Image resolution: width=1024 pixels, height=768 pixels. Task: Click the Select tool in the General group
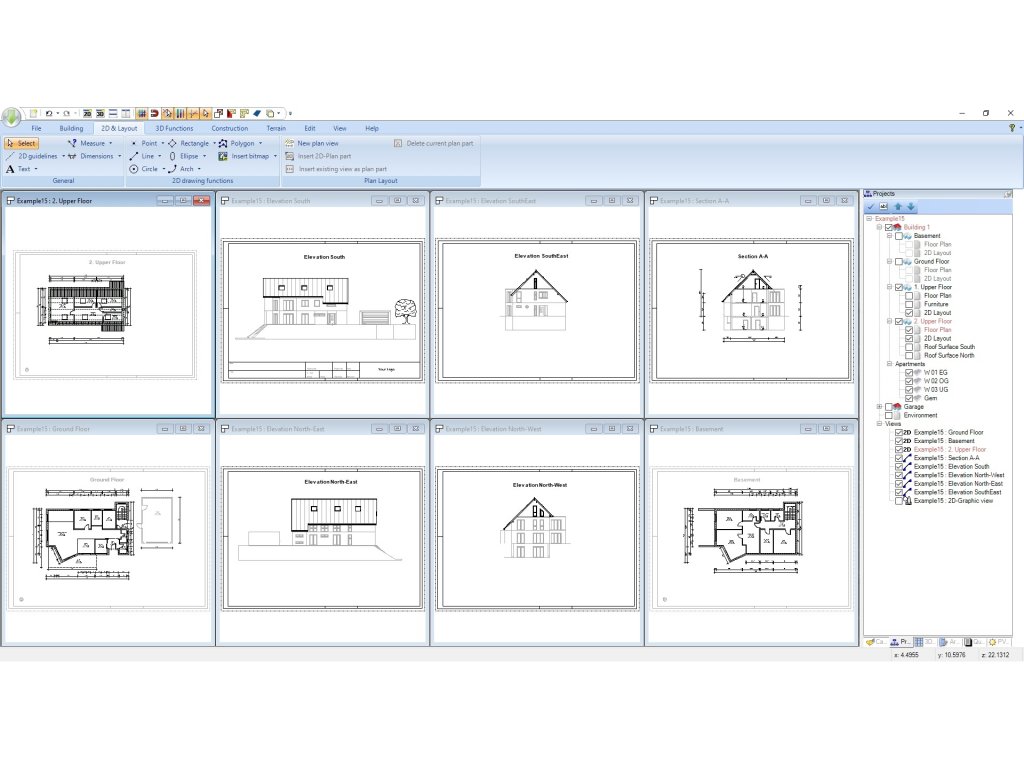tap(21, 143)
